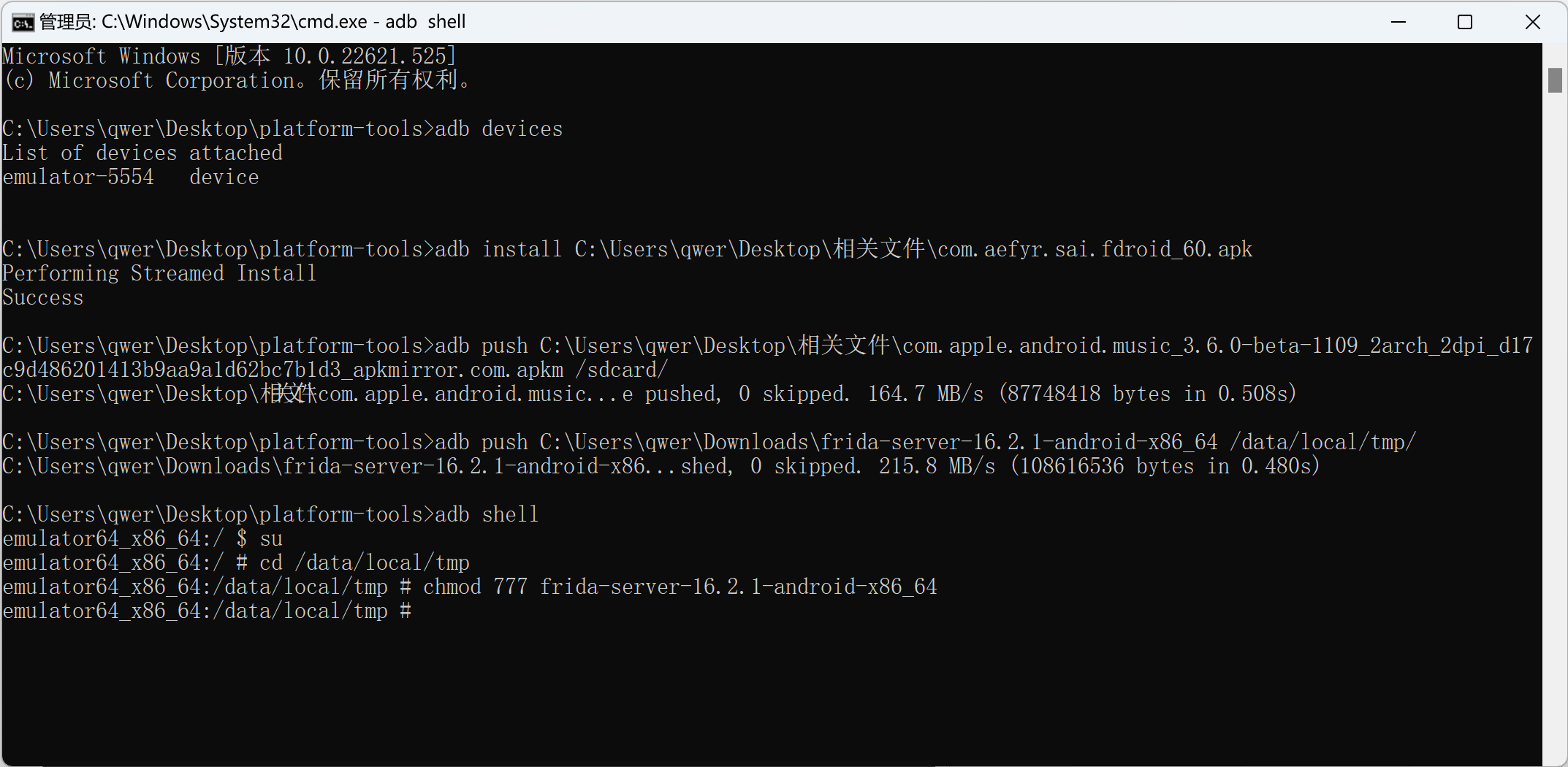This screenshot has height=767, width=1568.
Task: Click the "adb install" command text
Action: tap(498, 250)
